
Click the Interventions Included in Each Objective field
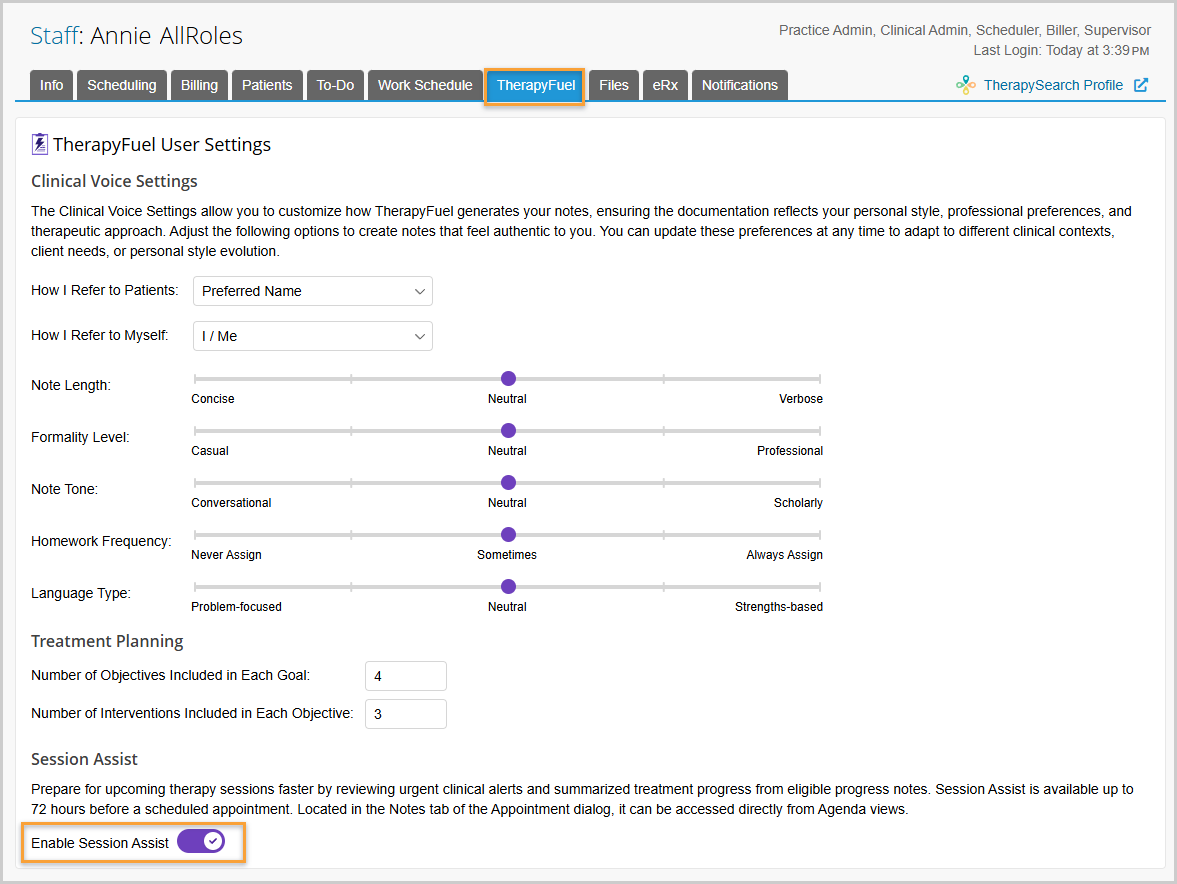click(405, 714)
